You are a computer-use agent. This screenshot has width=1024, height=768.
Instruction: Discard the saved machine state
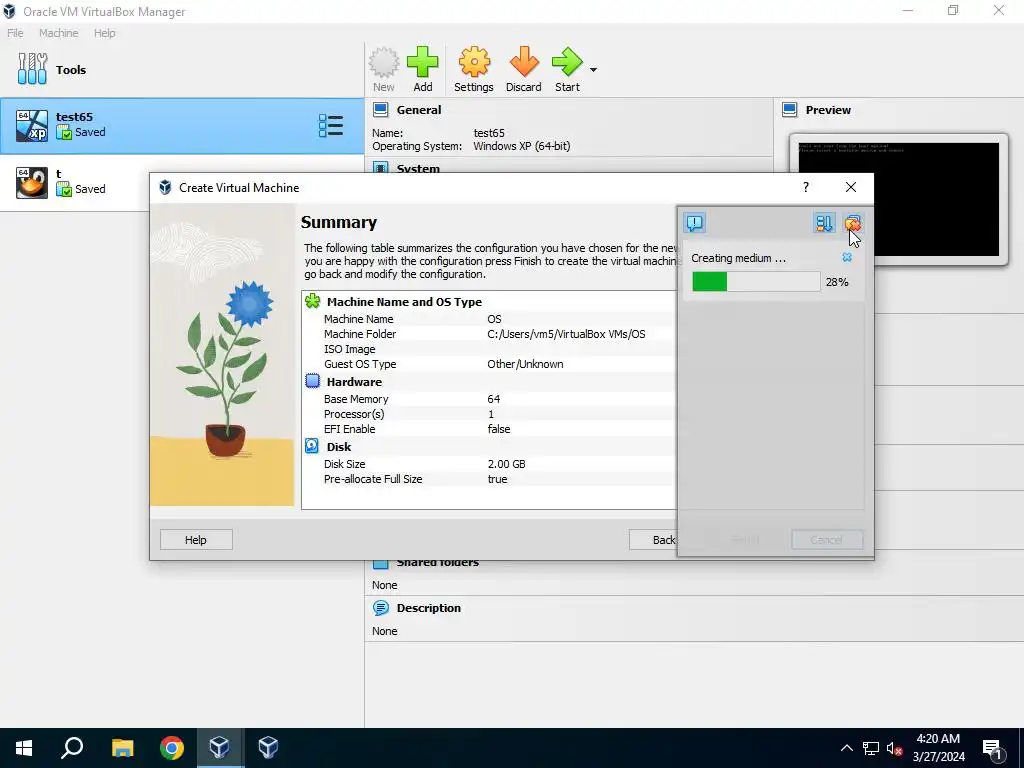point(524,70)
